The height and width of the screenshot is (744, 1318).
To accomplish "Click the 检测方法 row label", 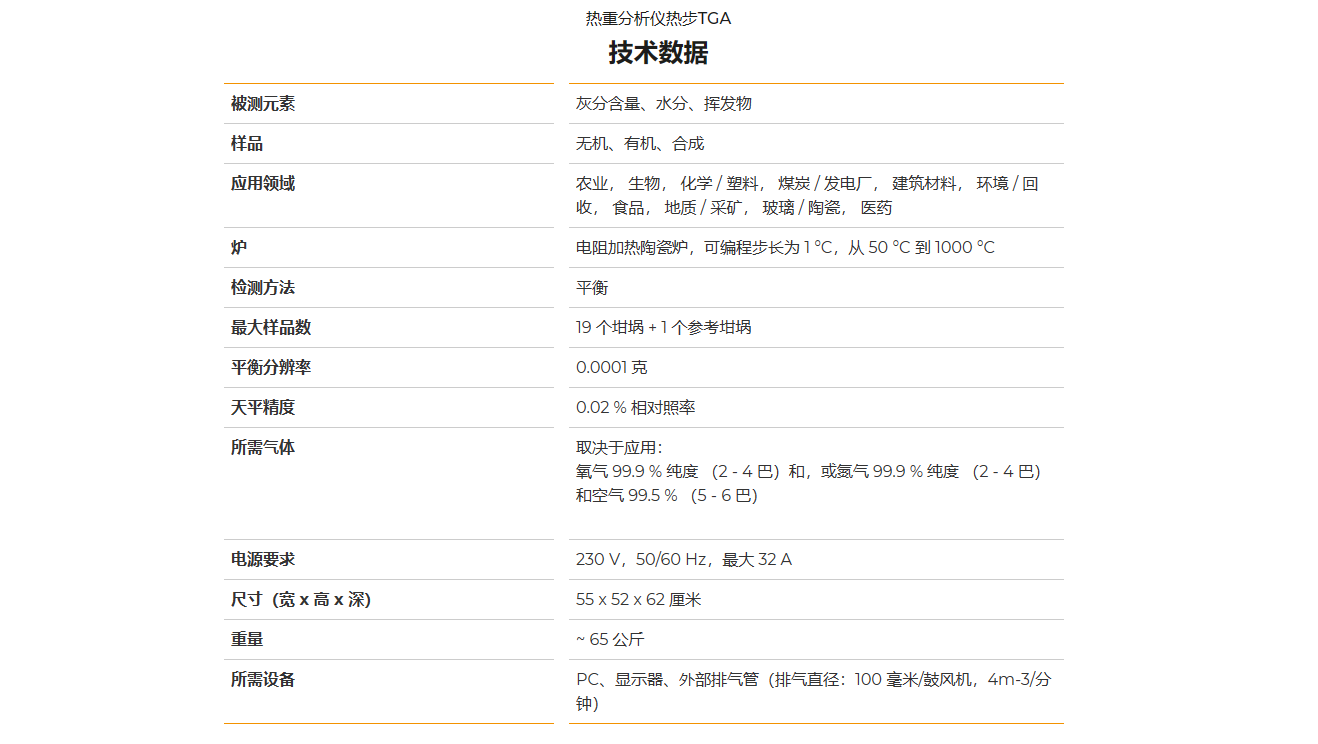I will (x=263, y=288).
